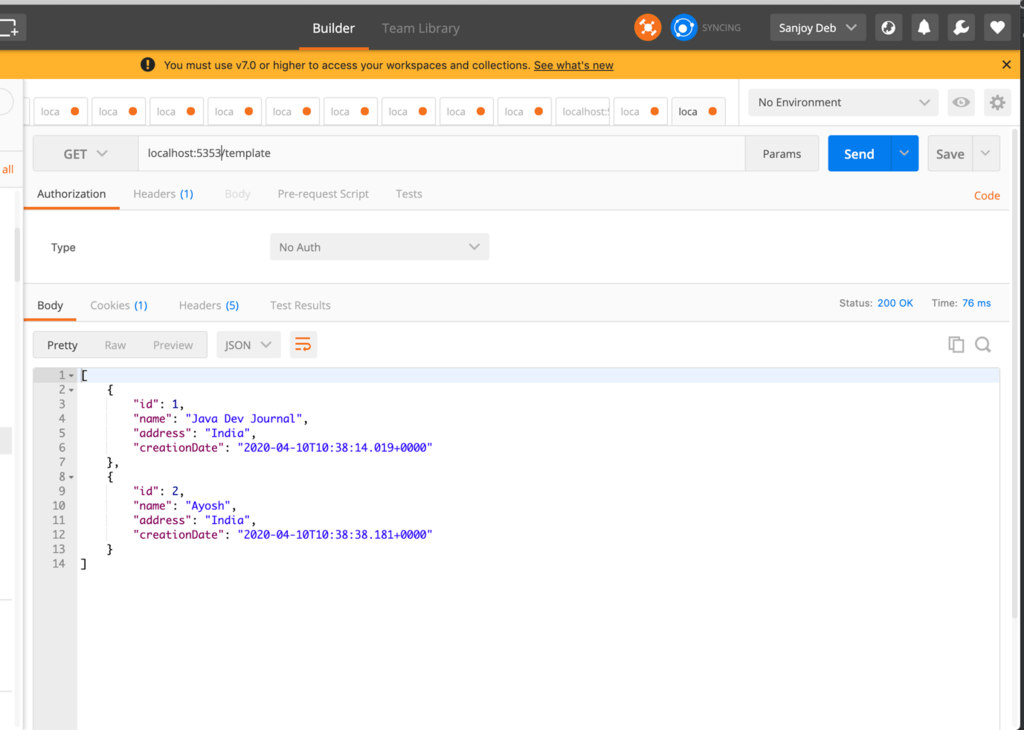Open response search magnifier icon
The height and width of the screenshot is (730, 1024).
pyautogui.click(x=983, y=344)
